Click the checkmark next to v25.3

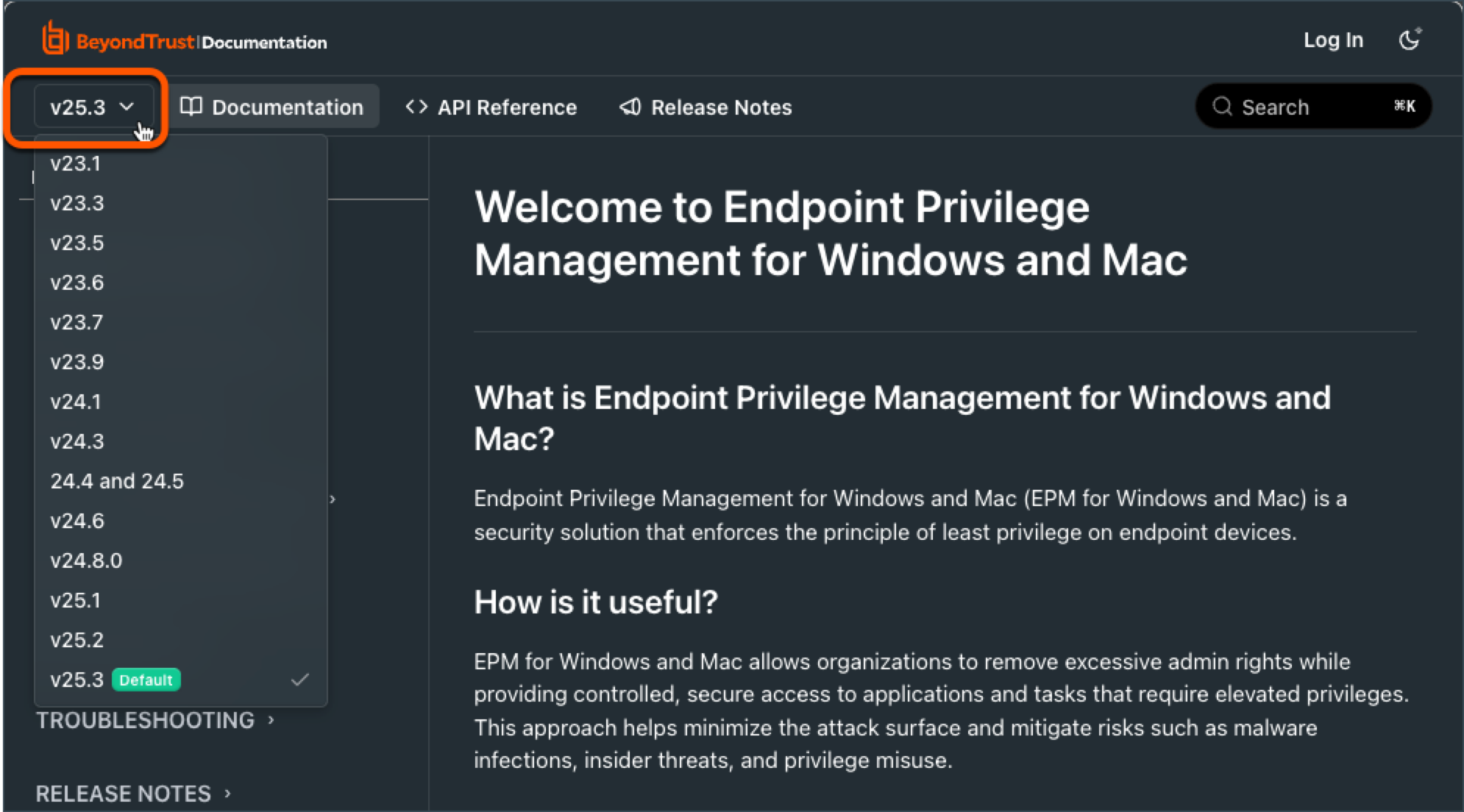(x=300, y=680)
